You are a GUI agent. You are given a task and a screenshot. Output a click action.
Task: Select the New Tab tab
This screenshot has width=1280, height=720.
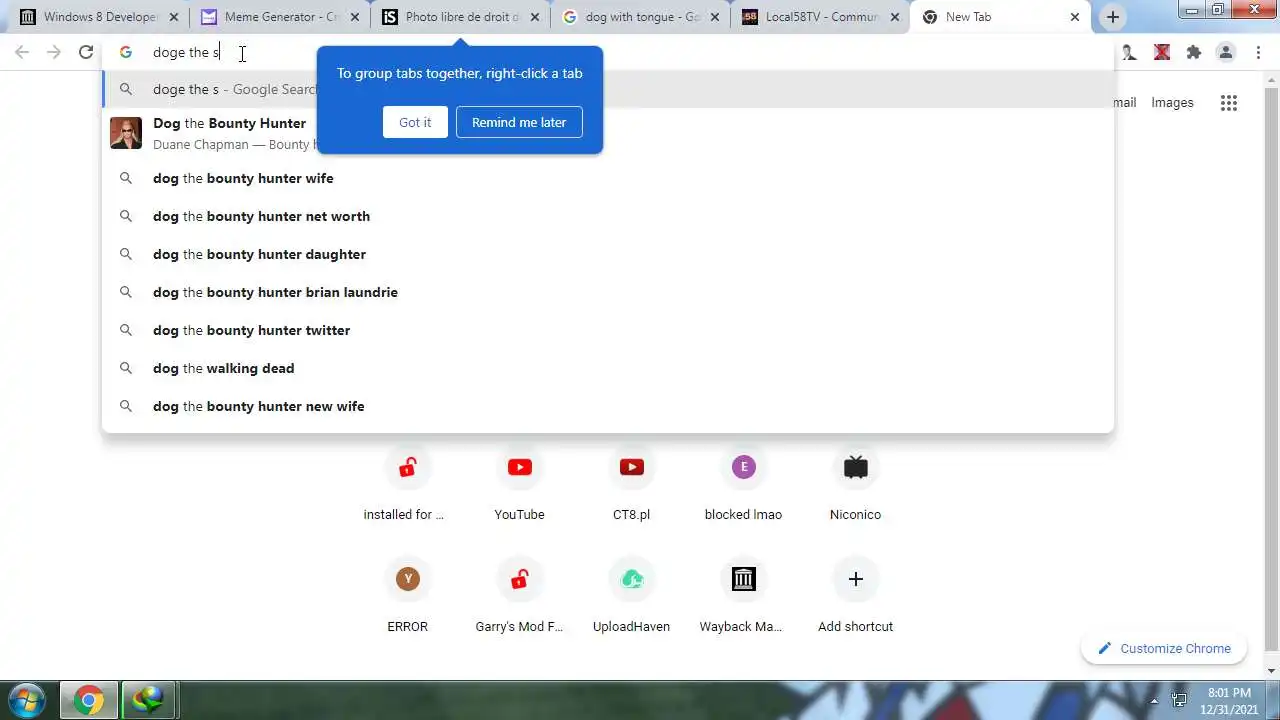click(1000, 17)
